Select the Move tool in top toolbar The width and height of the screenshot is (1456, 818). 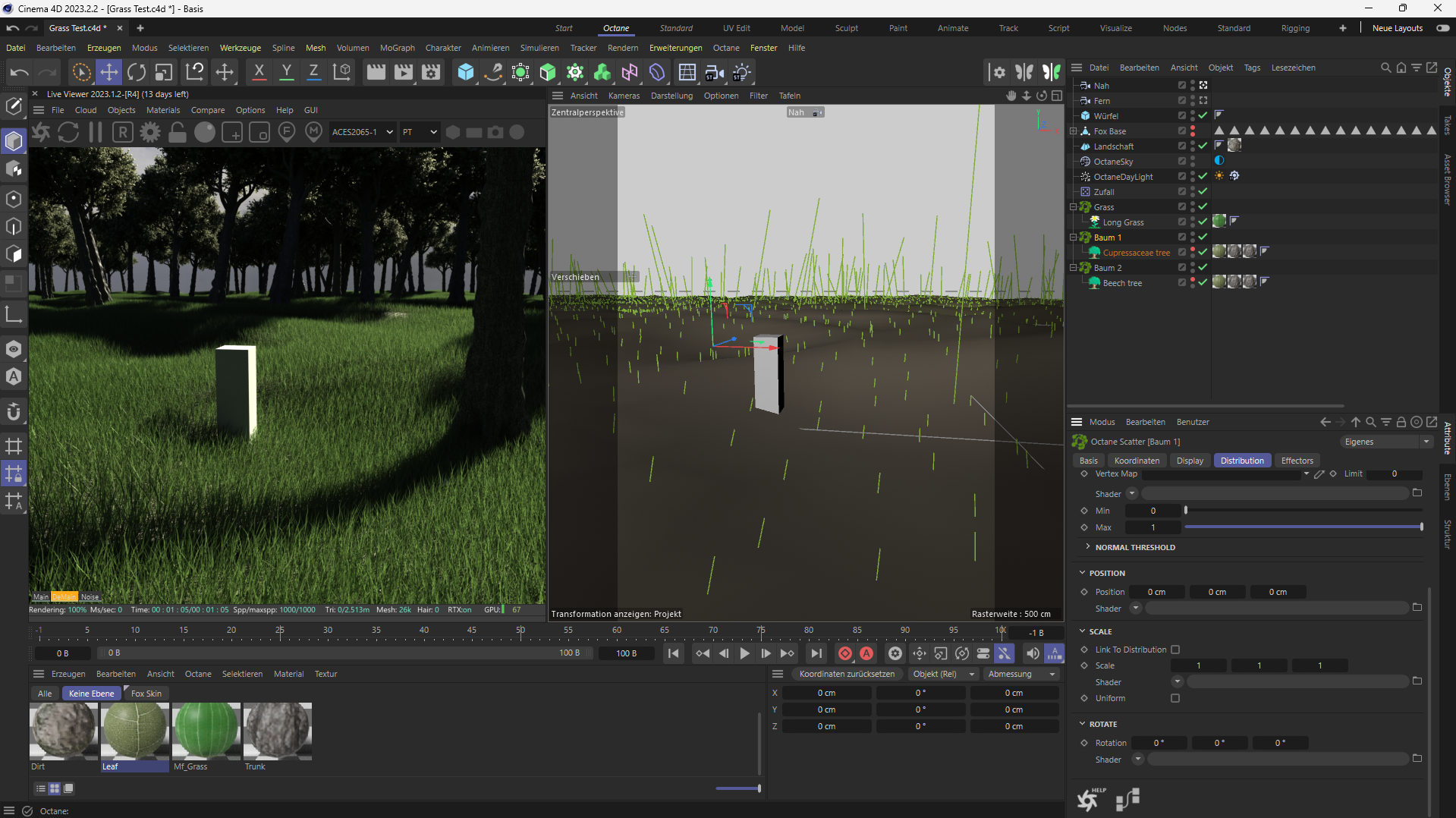[109, 72]
